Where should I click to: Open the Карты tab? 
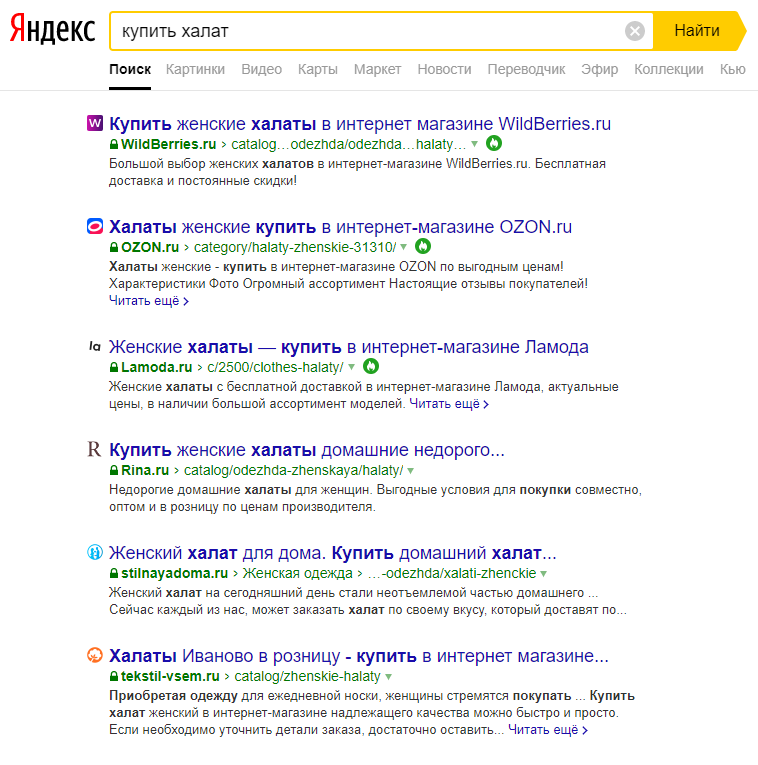pos(318,69)
